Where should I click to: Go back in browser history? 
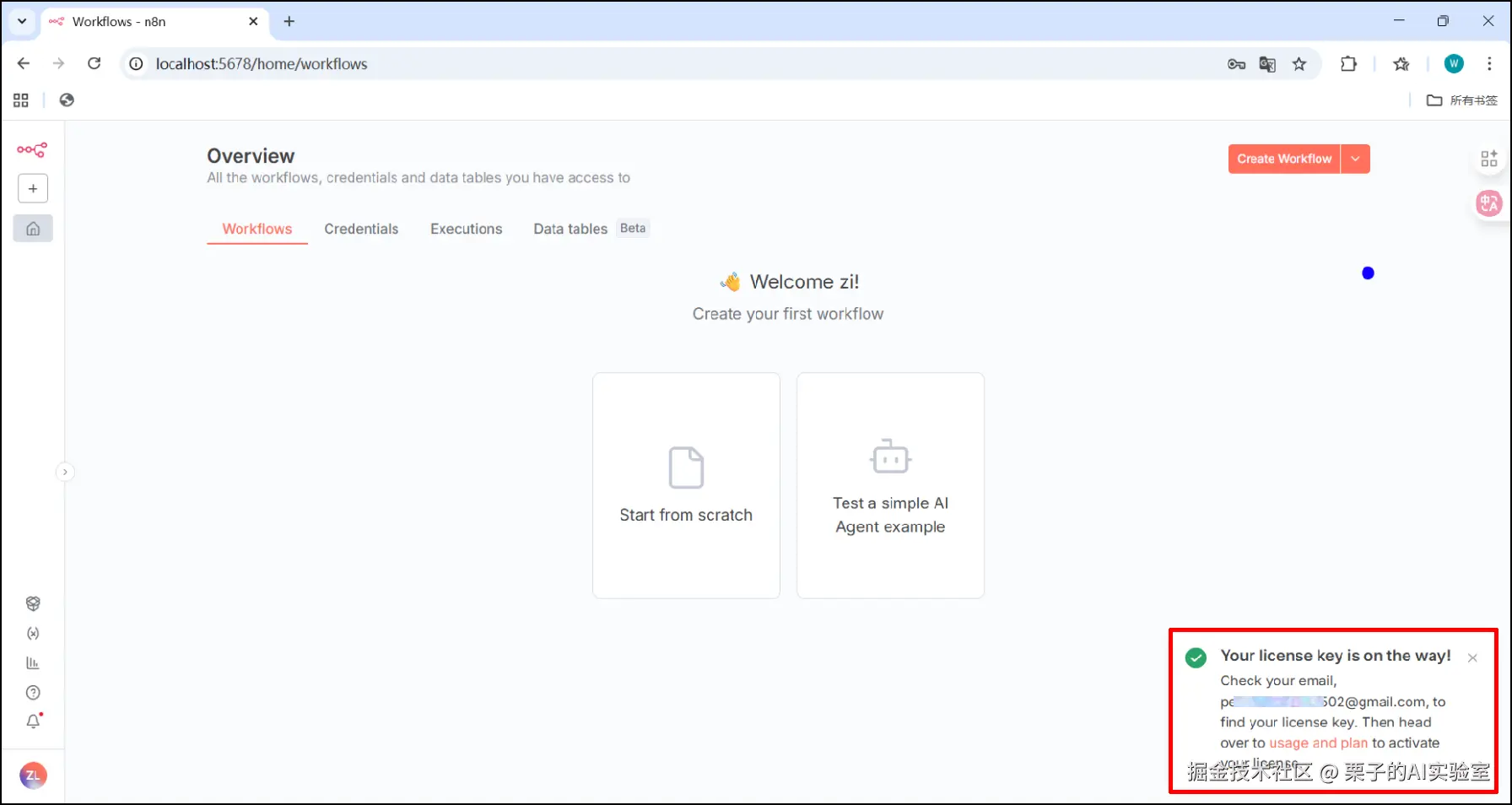click(x=24, y=63)
